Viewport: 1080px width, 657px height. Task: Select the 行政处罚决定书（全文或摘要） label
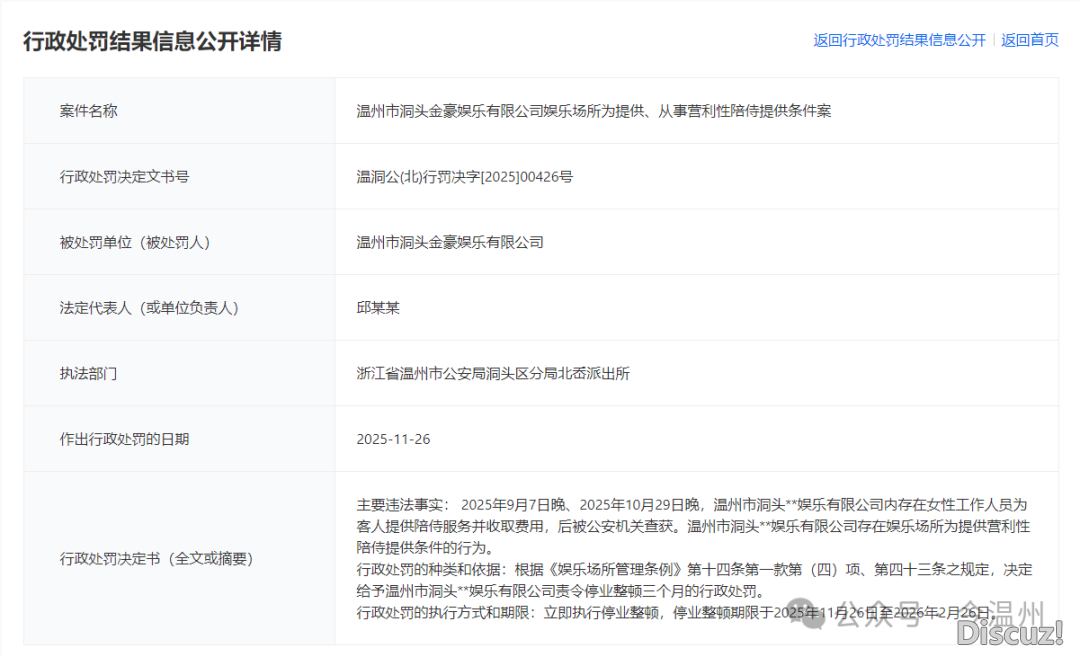click(156, 558)
